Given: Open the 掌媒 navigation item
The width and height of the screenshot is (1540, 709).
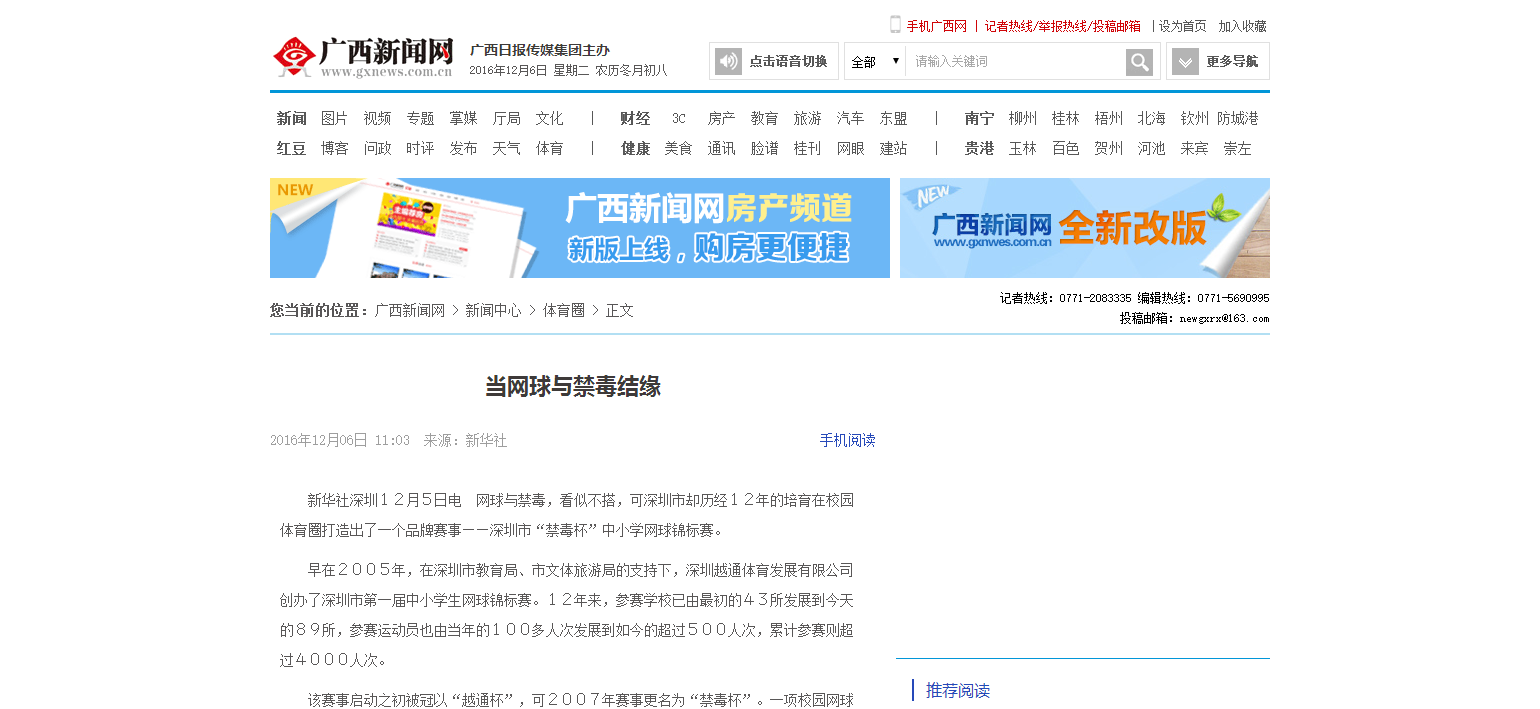Looking at the screenshot, I should [x=463, y=118].
